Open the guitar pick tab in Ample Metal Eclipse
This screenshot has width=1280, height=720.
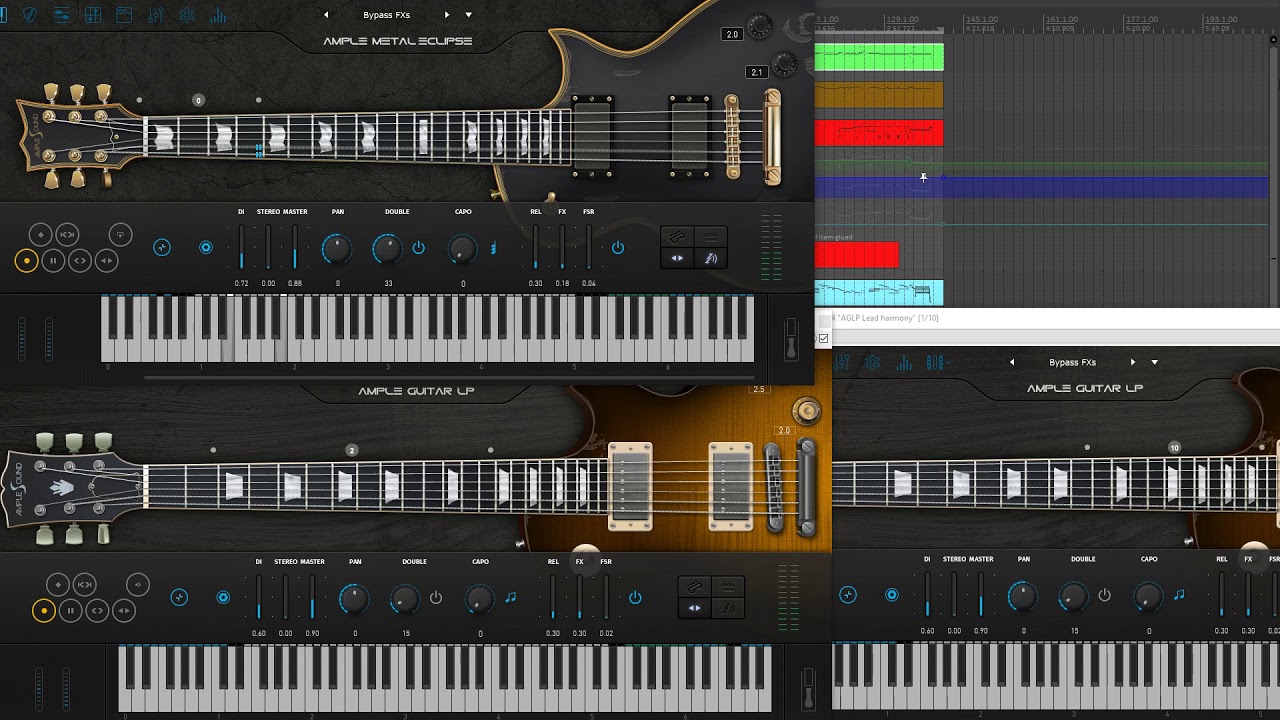click(30, 15)
